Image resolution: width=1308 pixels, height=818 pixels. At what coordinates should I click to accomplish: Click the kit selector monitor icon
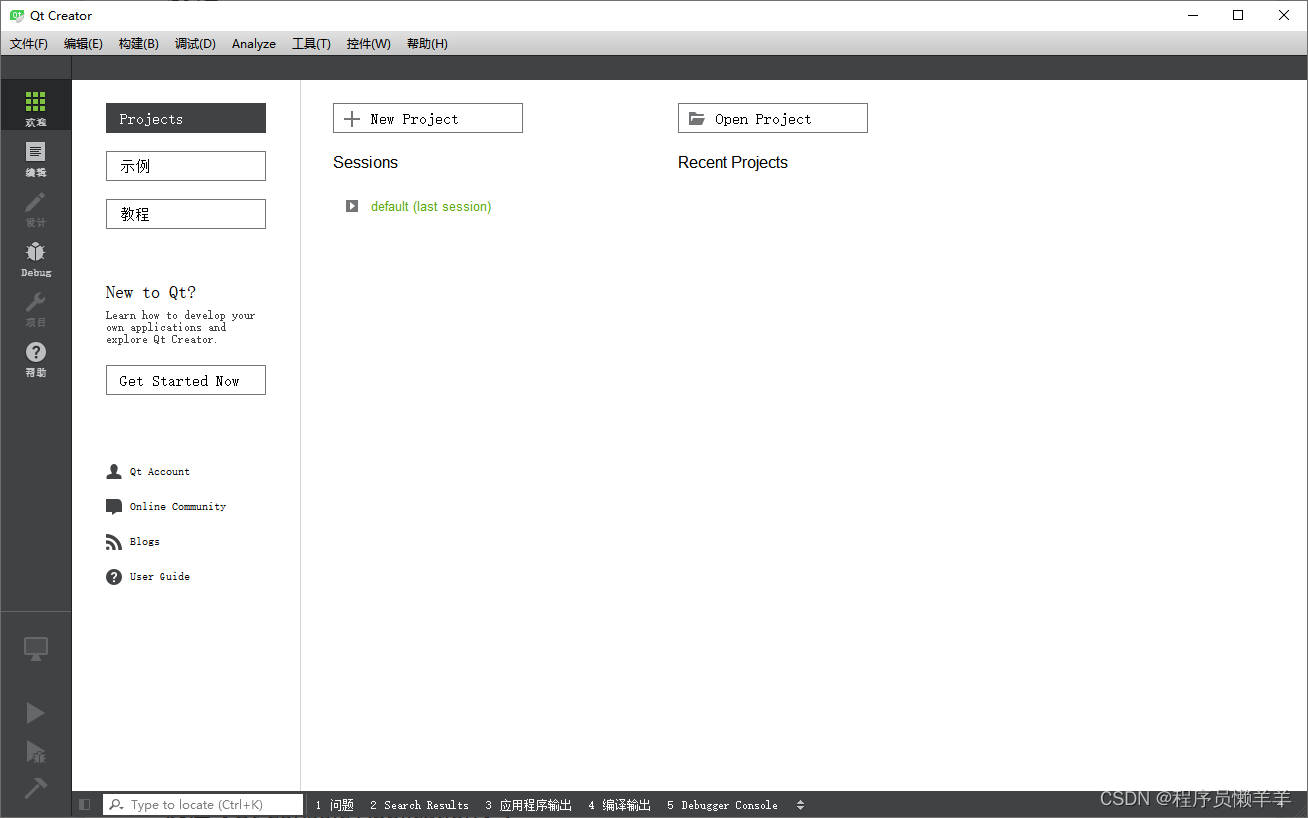pos(35,649)
